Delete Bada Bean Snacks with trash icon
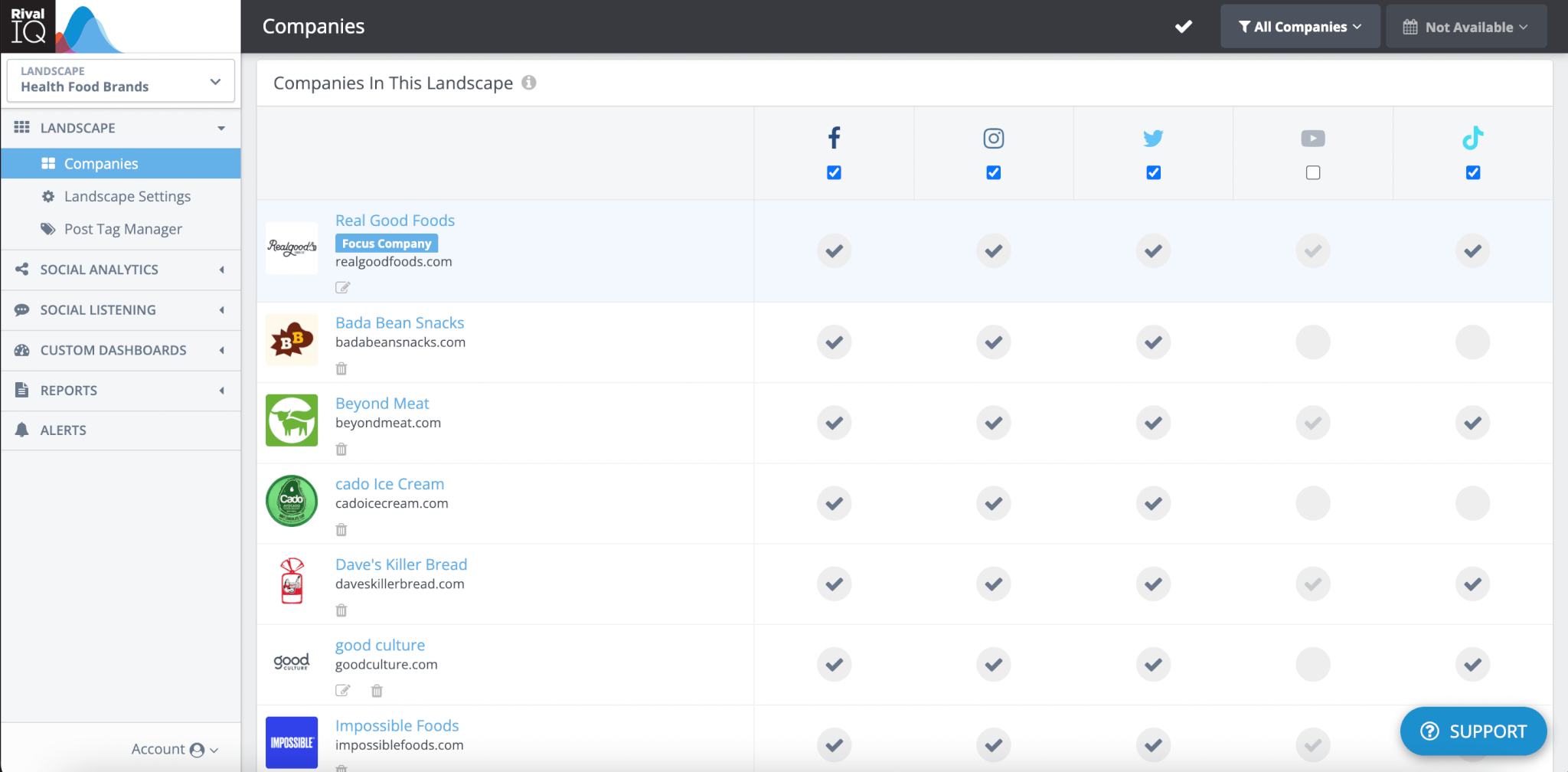Image resolution: width=1568 pixels, height=772 pixels. [x=341, y=368]
